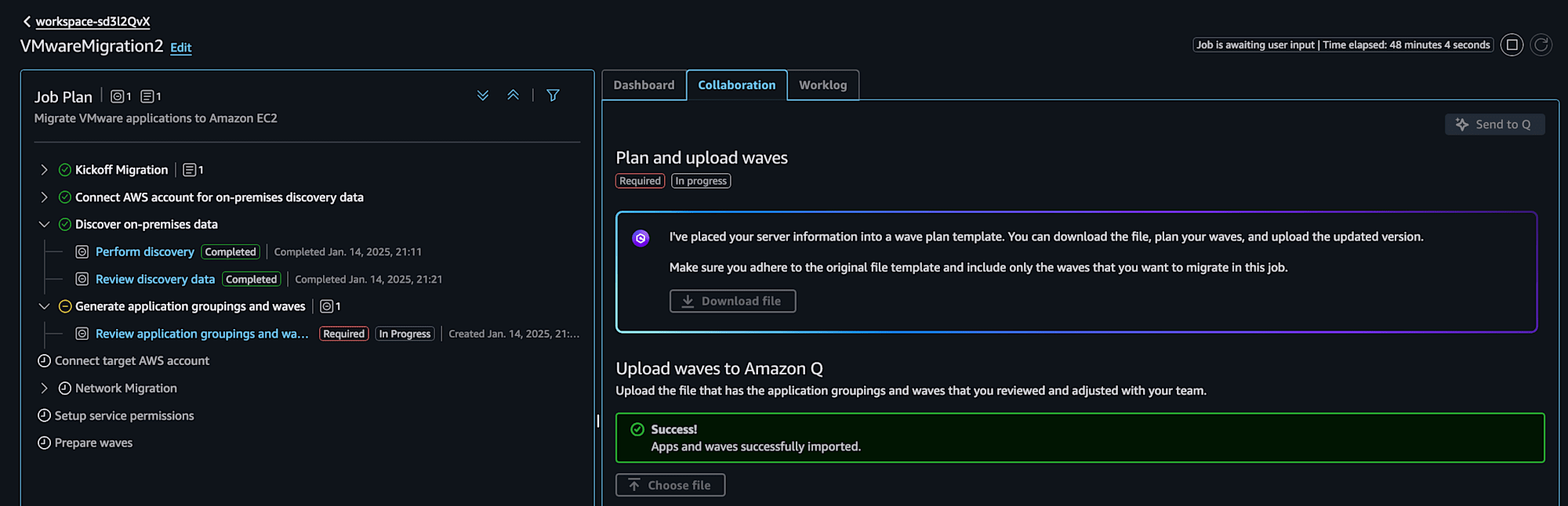Click the task icon beside Review discovery data

[x=82, y=280]
